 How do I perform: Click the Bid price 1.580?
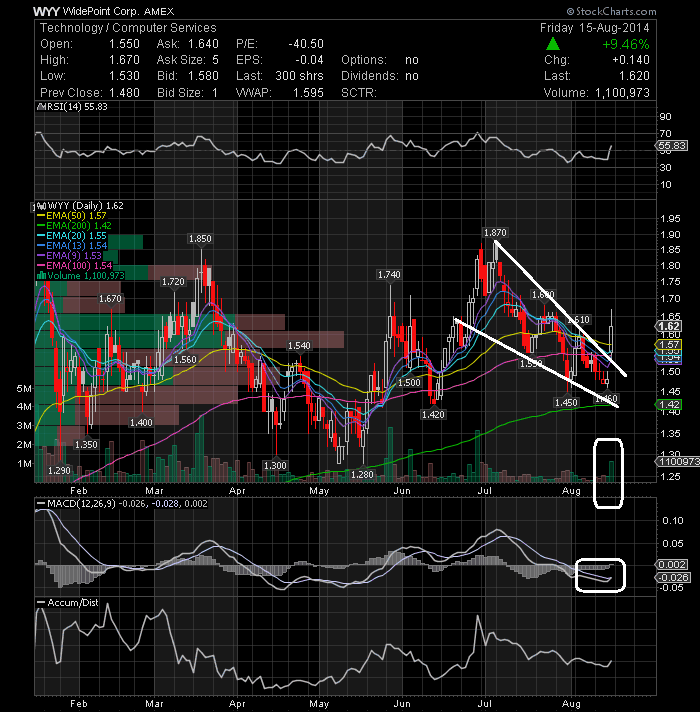203,76
